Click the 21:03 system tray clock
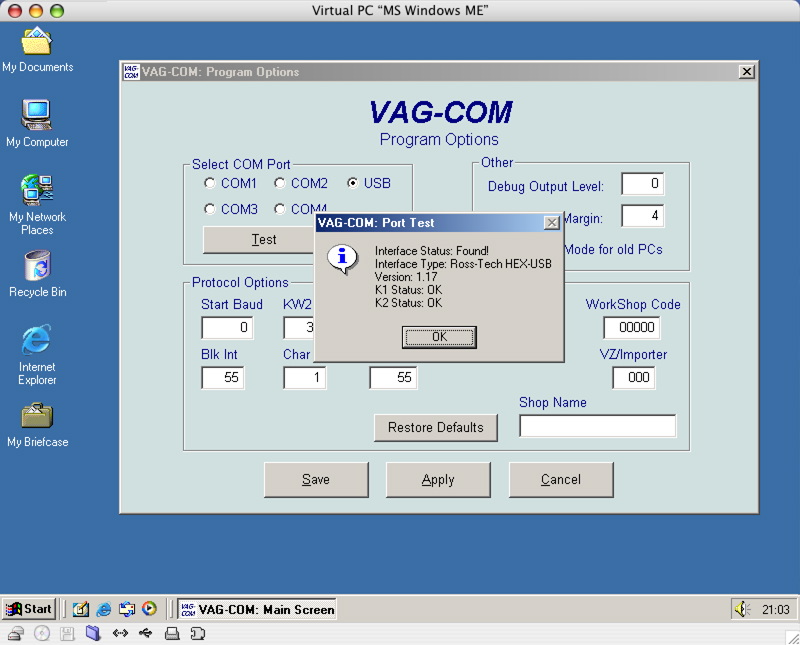Image resolution: width=800 pixels, height=645 pixels. point(776,610)
